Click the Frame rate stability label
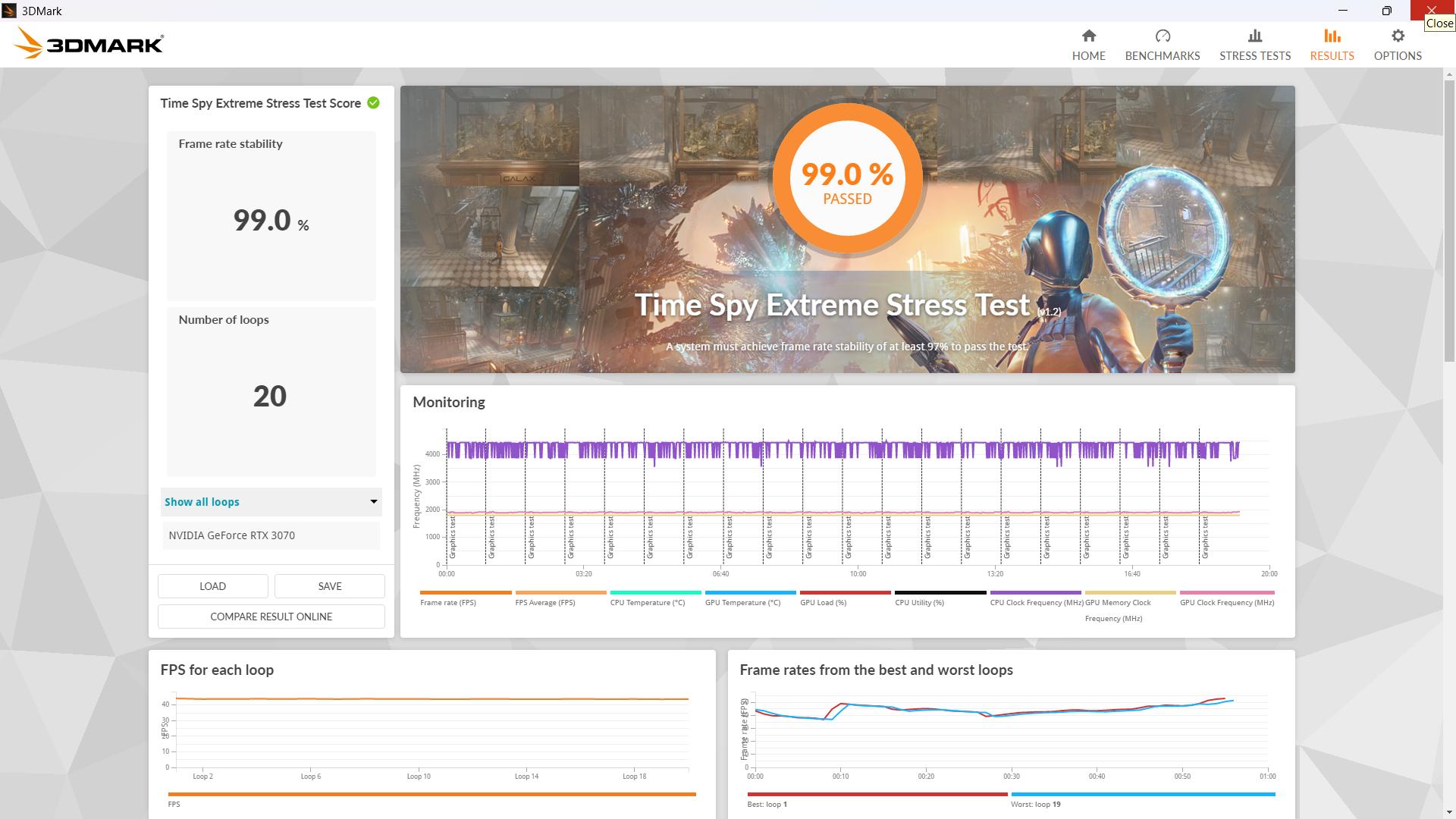 pos(231,144)
